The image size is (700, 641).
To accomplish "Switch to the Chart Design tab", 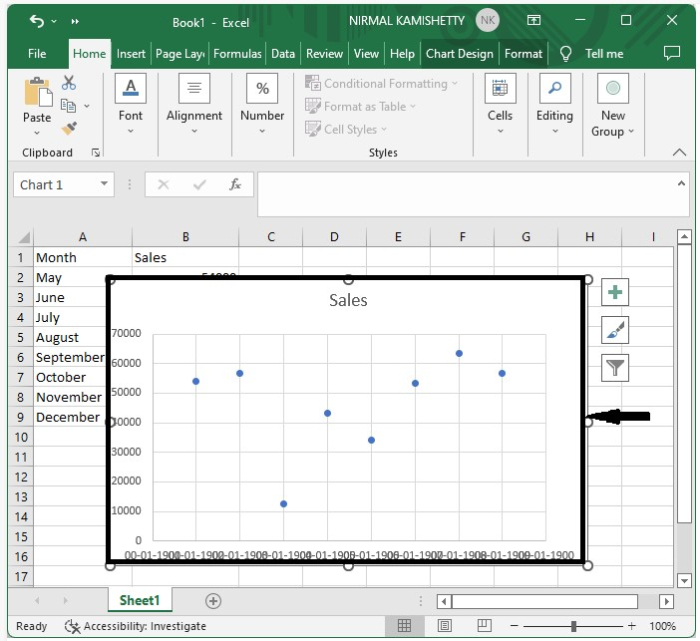I will (x=459, y=54).
